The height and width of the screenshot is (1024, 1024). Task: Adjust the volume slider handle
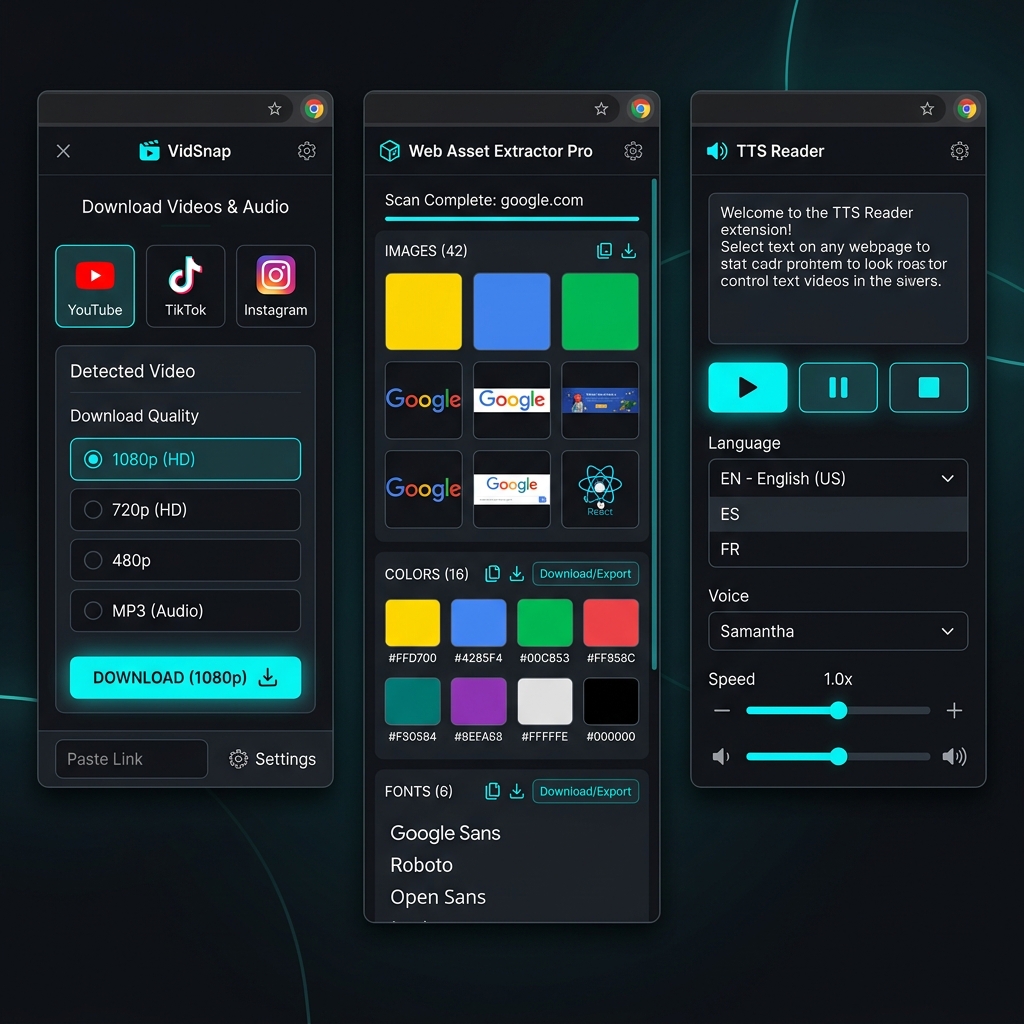(x=839, y=757)
